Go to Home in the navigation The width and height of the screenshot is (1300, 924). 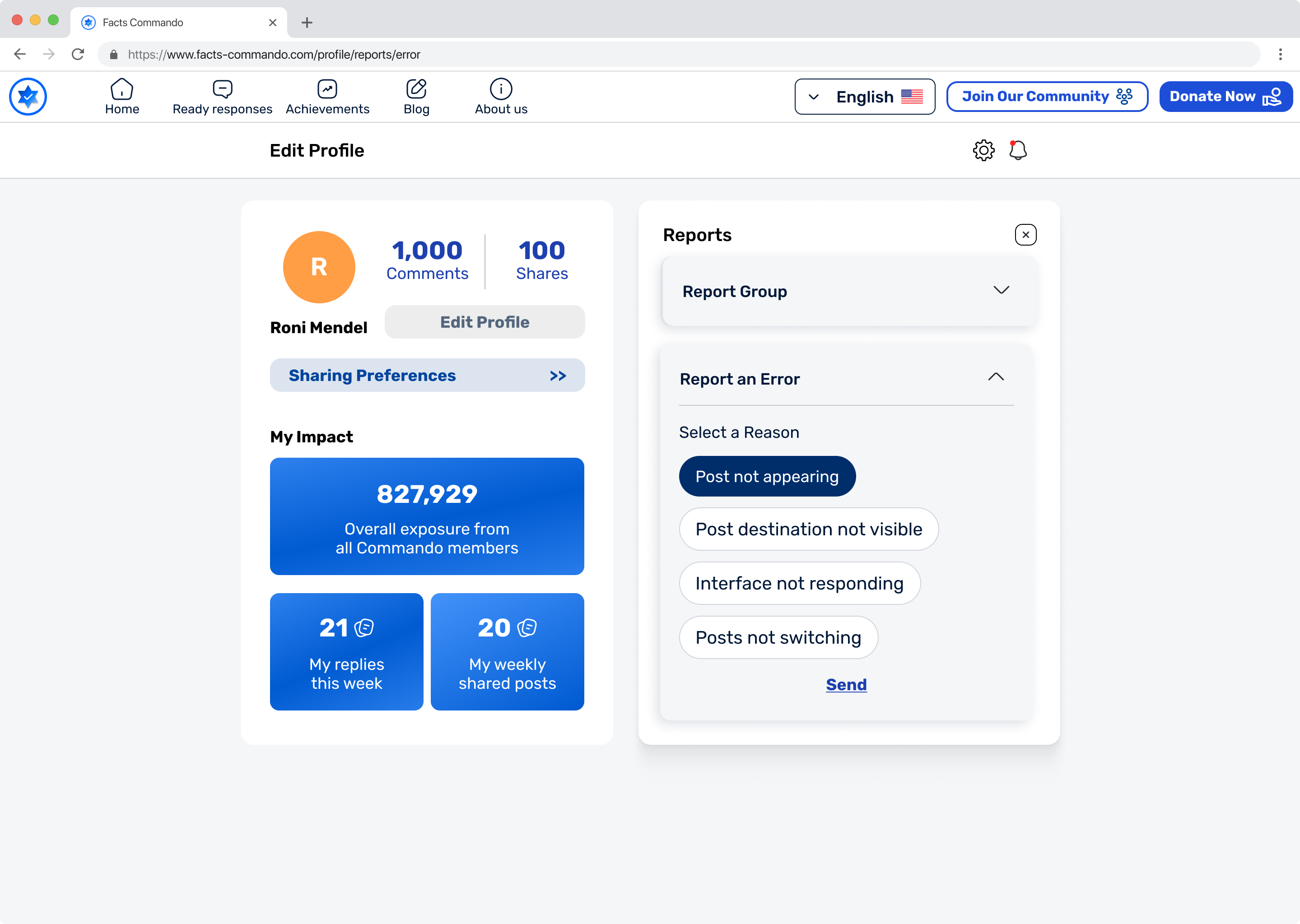[122, 97]
